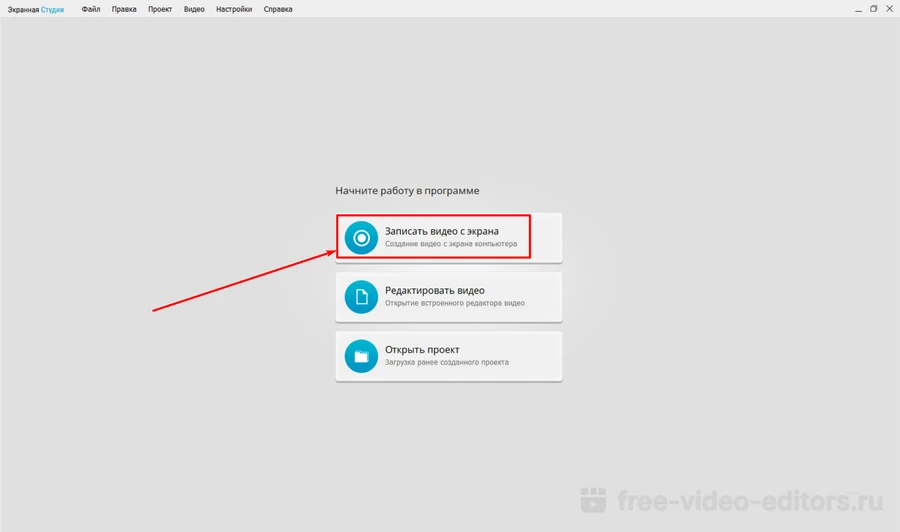Click the free-video-editors.ru watermark logo icon
Viewport: 900px width, 532px height.
point(595,500)
